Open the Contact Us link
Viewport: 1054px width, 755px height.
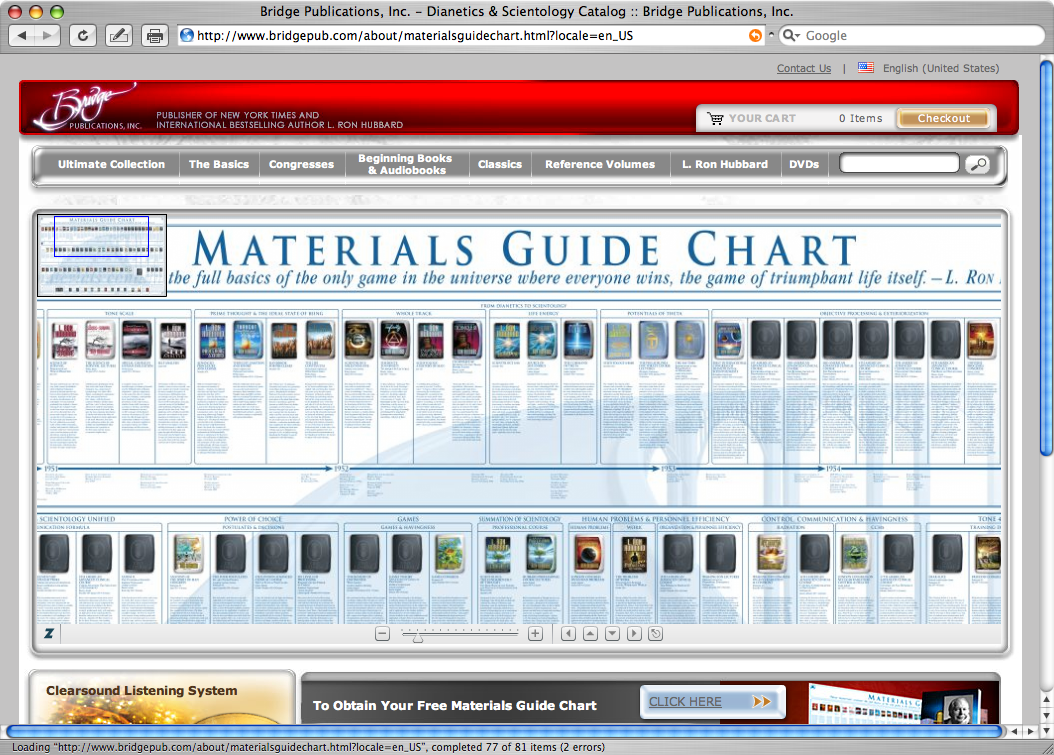point(804,69)
